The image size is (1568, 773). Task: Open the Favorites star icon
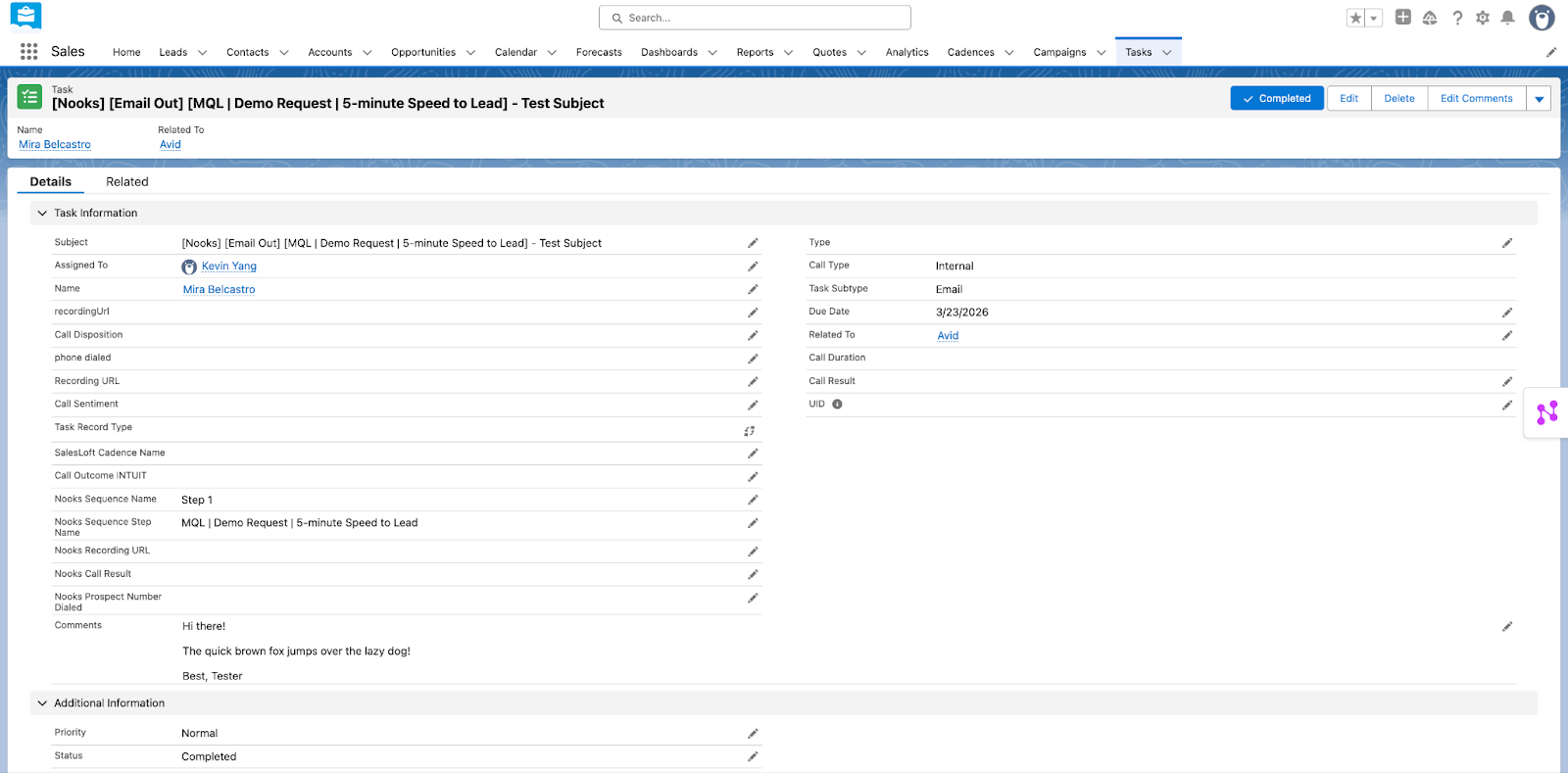1355,18
